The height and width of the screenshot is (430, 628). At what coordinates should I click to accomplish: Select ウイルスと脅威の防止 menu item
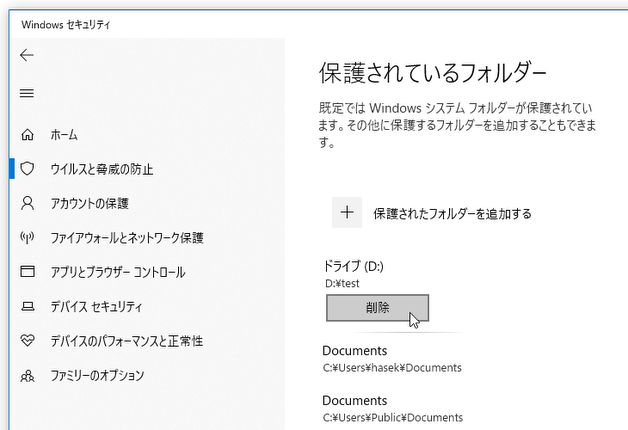(x=102, y=169)
